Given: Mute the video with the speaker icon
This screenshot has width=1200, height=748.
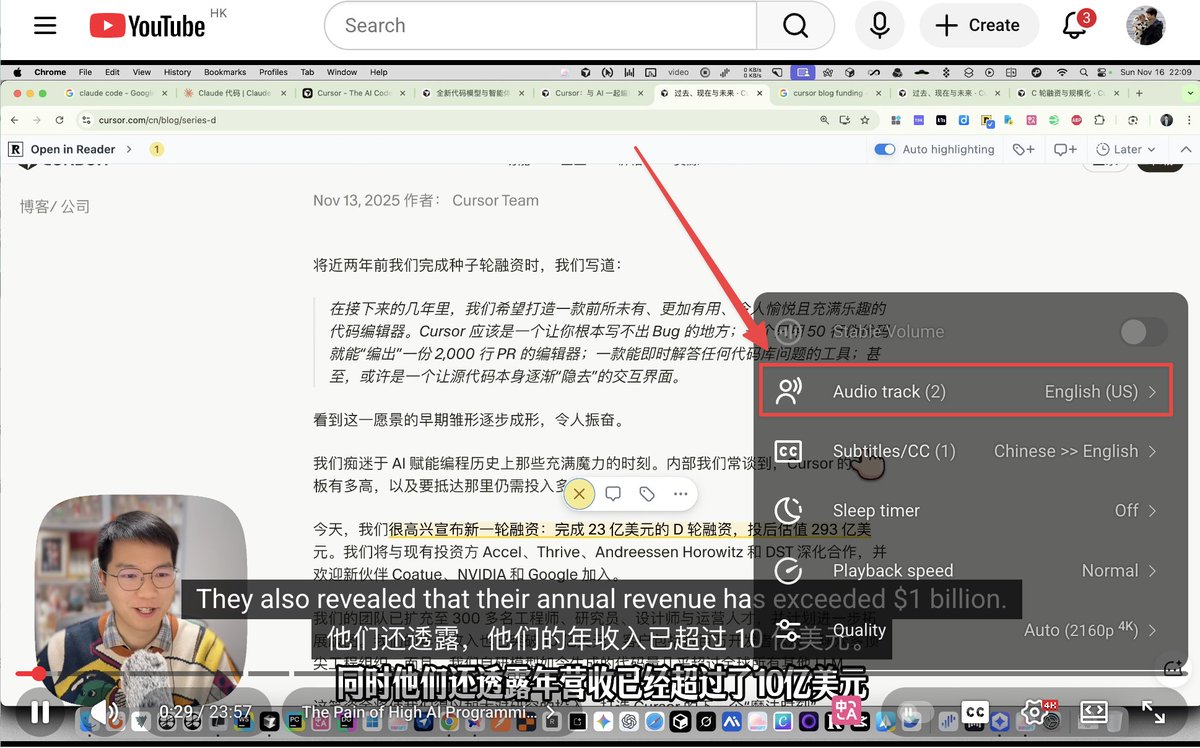Looking at the screenshot, I should pos(104,713).
